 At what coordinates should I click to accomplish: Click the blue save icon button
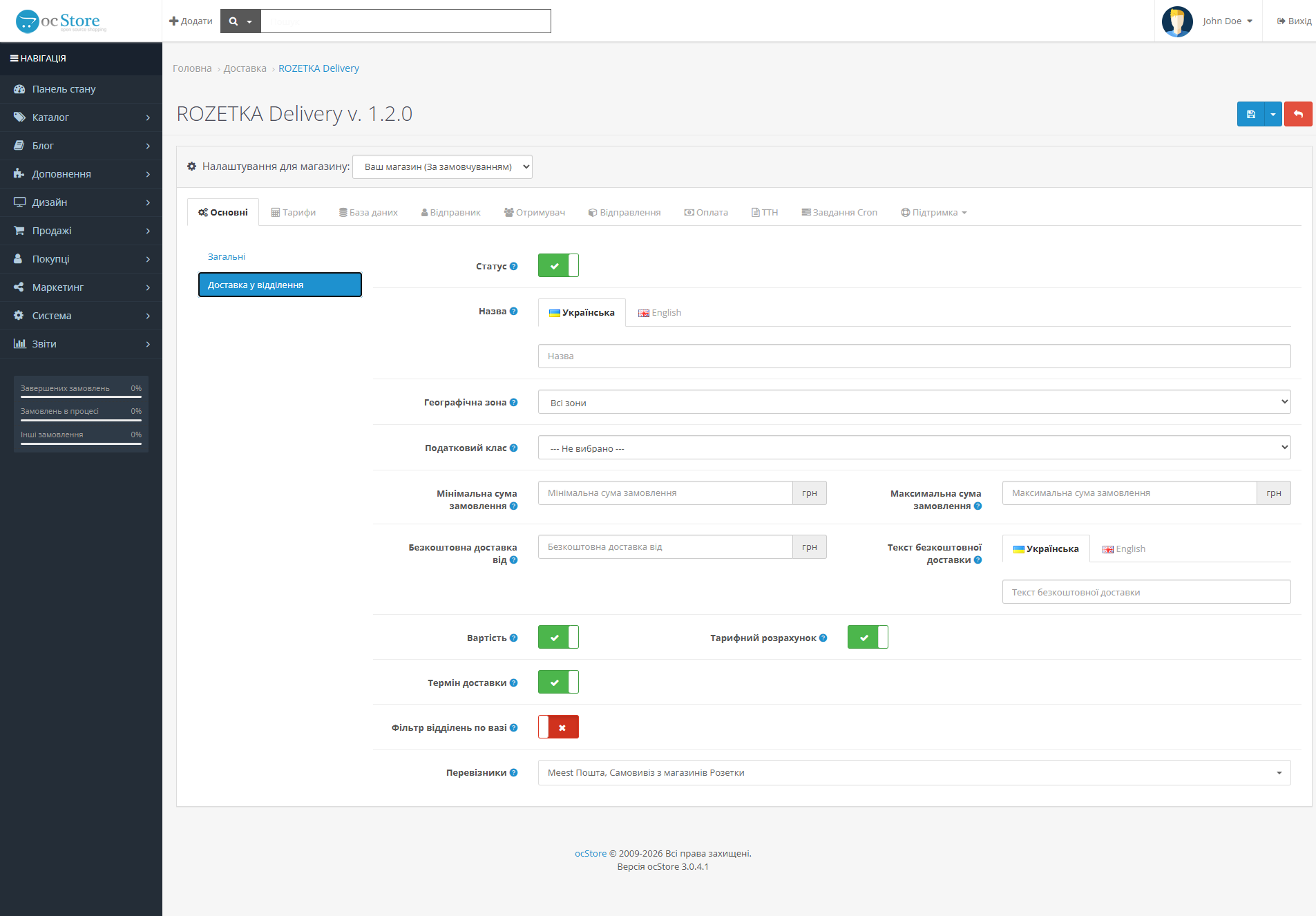(1250, 114)
